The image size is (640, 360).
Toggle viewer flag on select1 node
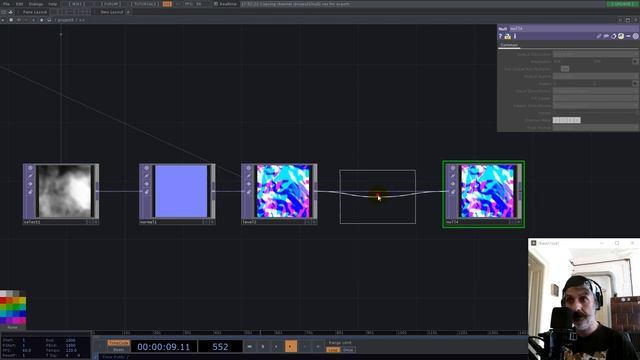[30, 168]
